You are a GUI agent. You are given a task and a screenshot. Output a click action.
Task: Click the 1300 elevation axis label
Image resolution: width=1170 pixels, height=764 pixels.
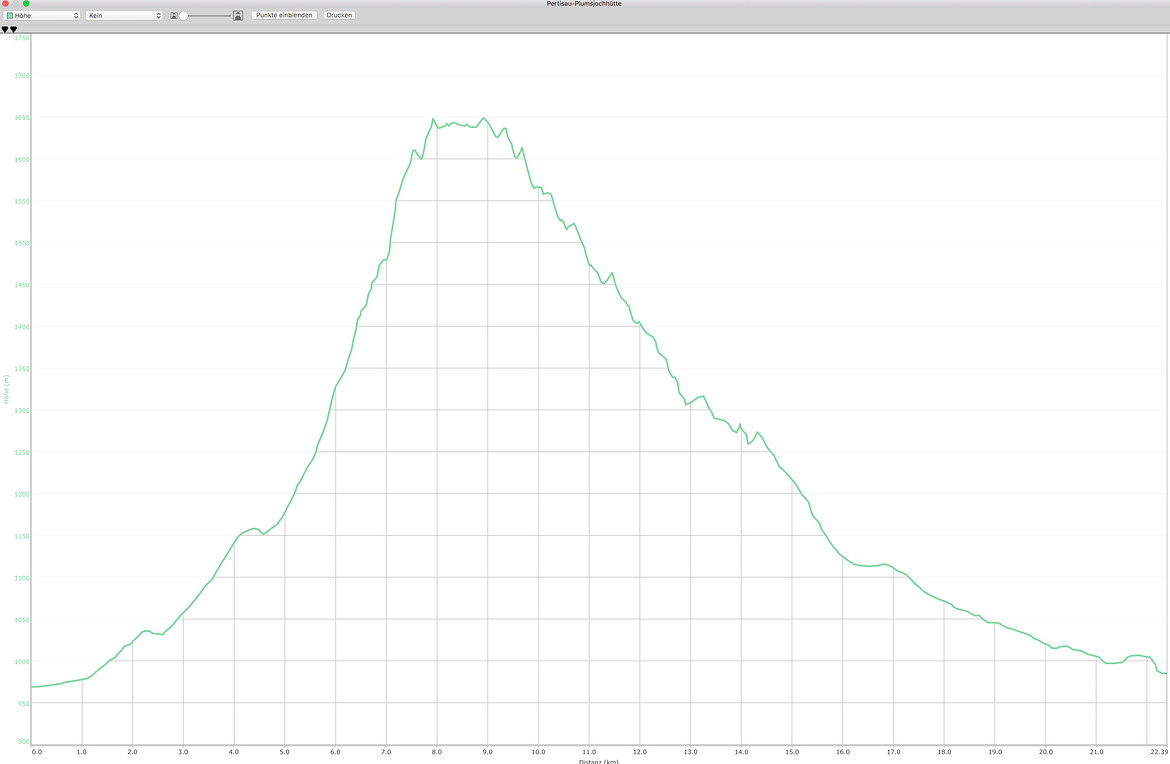(22, 410)
